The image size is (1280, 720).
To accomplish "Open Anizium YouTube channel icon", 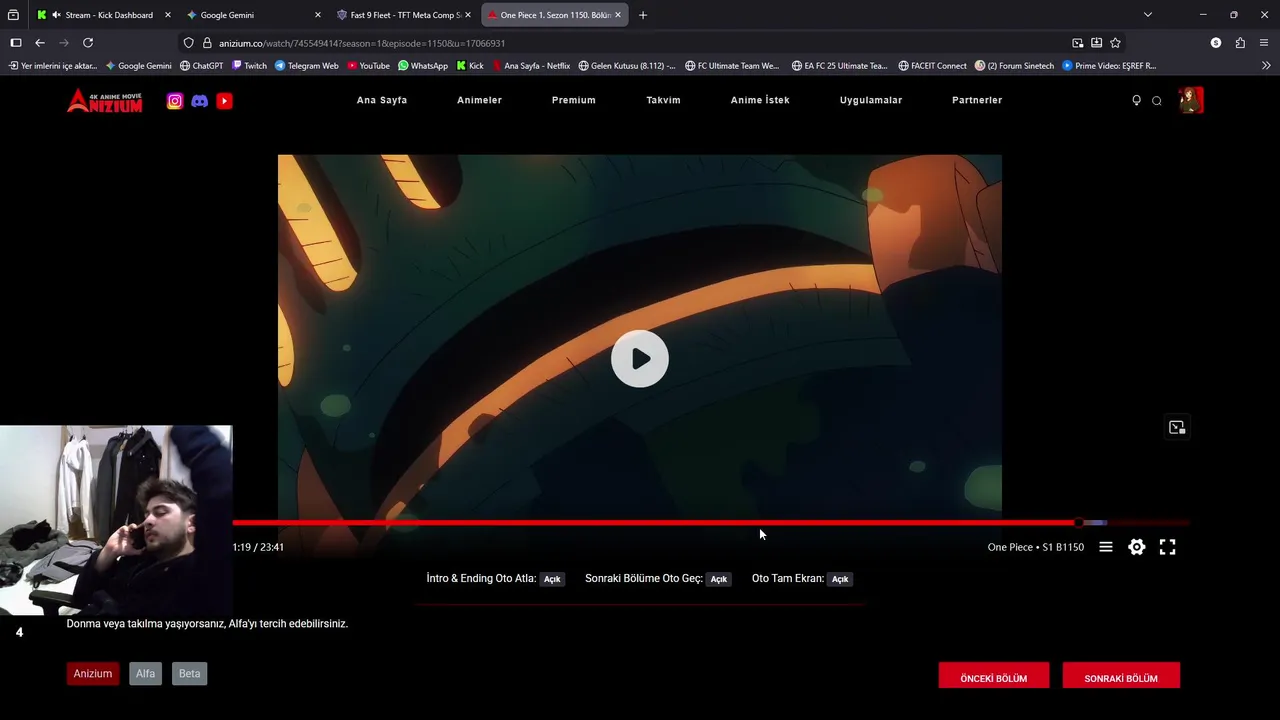I will [x=224, y=101].
